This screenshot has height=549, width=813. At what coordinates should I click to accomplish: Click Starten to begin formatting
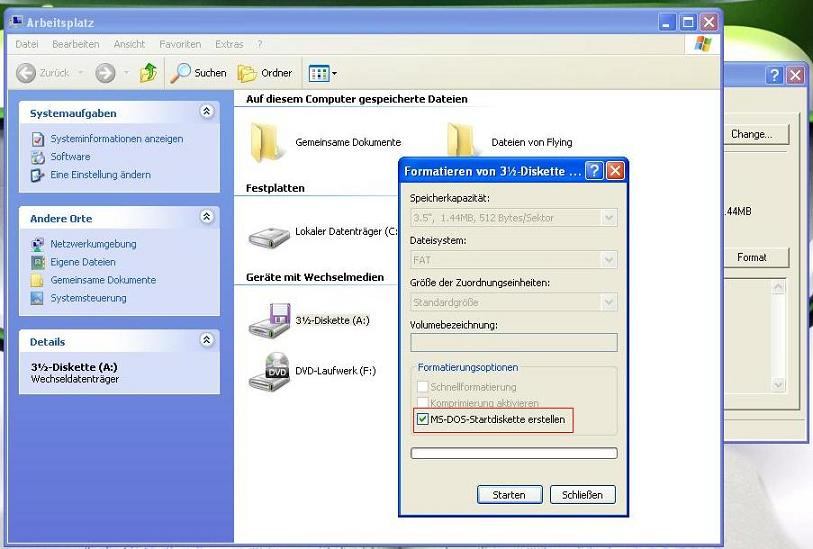pos(509,495)
